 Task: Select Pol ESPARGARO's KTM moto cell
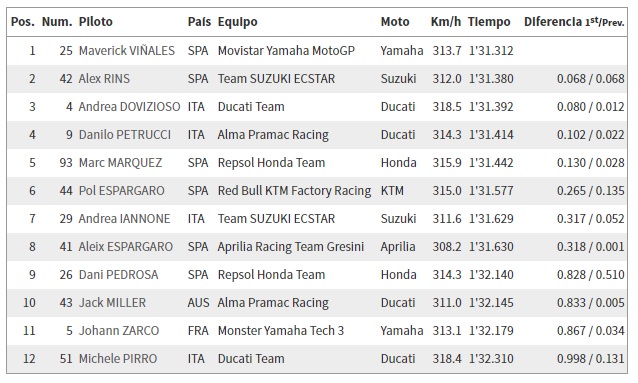tap(392, 191)
